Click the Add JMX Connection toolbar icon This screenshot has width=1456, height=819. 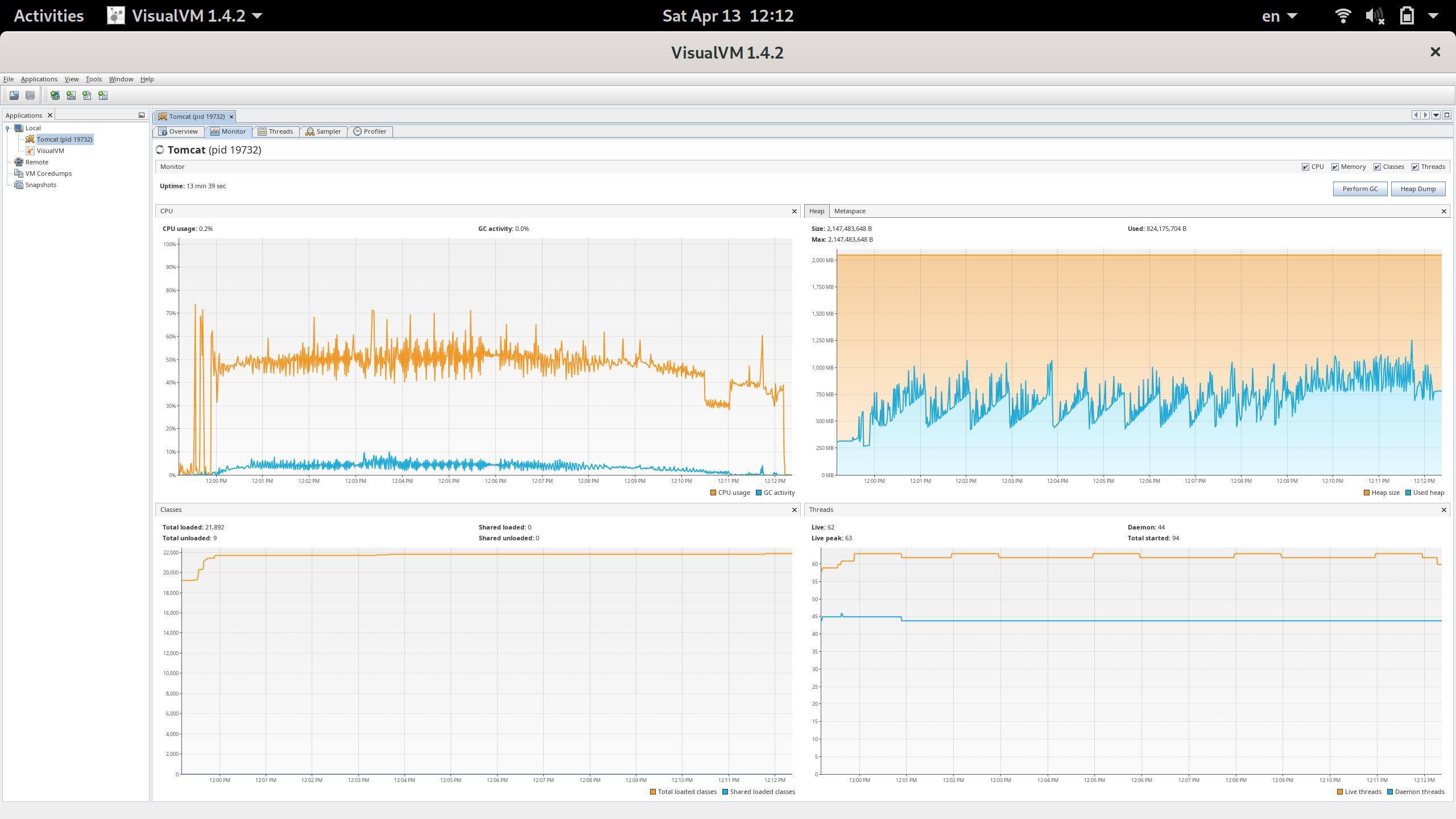pos(71,96)
